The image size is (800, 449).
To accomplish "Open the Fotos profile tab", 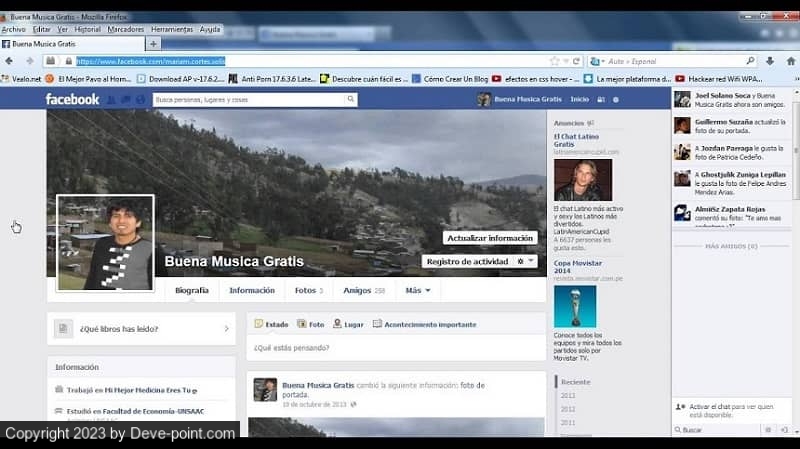I will tap(309, 290).
